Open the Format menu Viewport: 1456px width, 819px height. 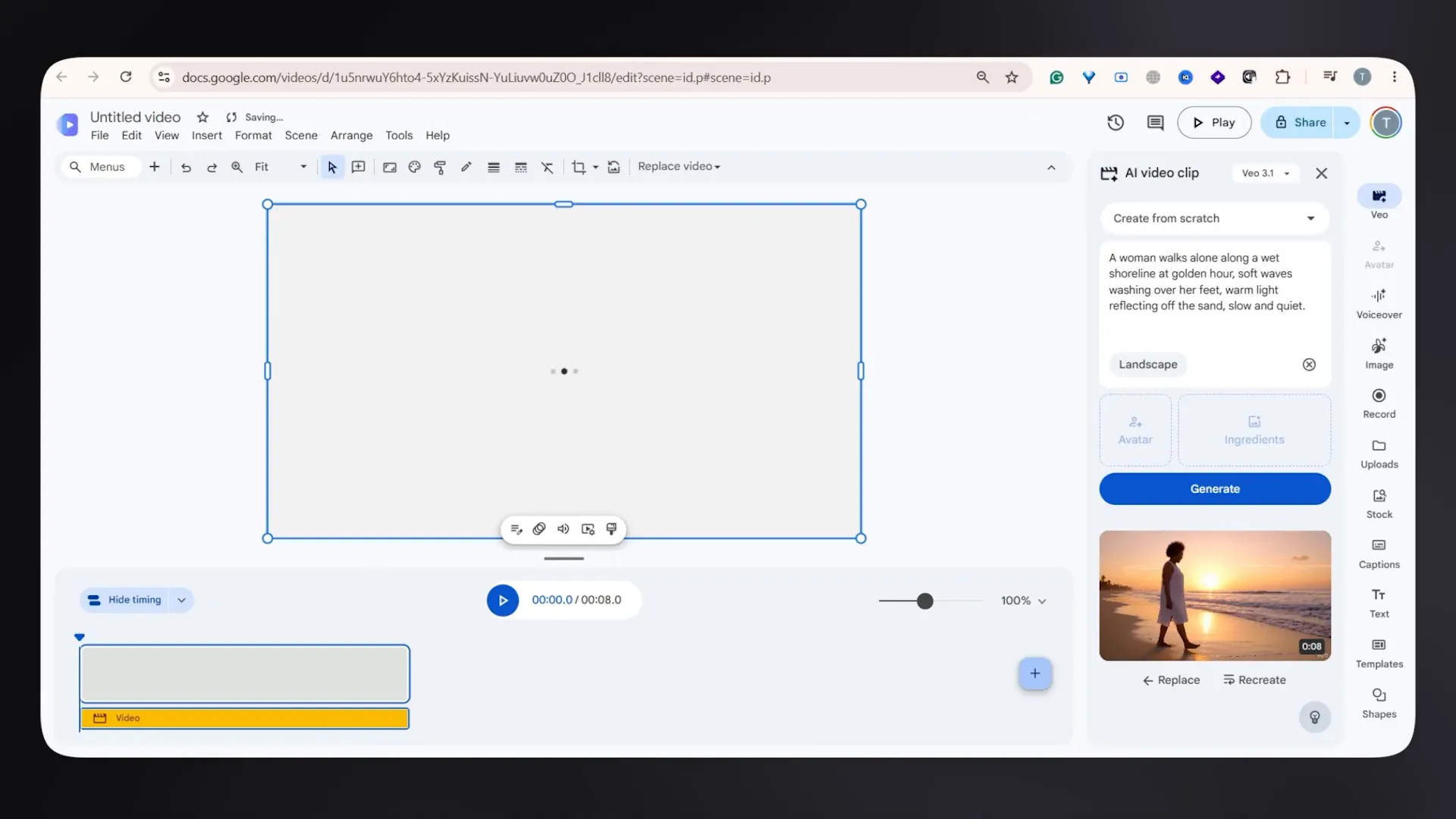click(253, 136)
